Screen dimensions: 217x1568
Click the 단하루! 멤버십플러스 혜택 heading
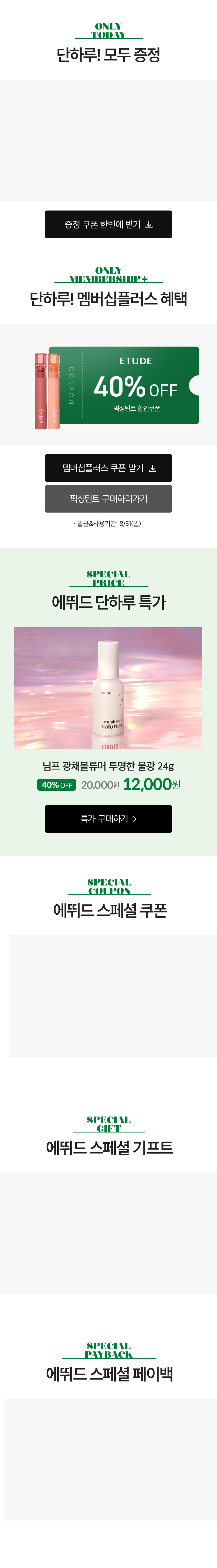[x=108, y=299]
